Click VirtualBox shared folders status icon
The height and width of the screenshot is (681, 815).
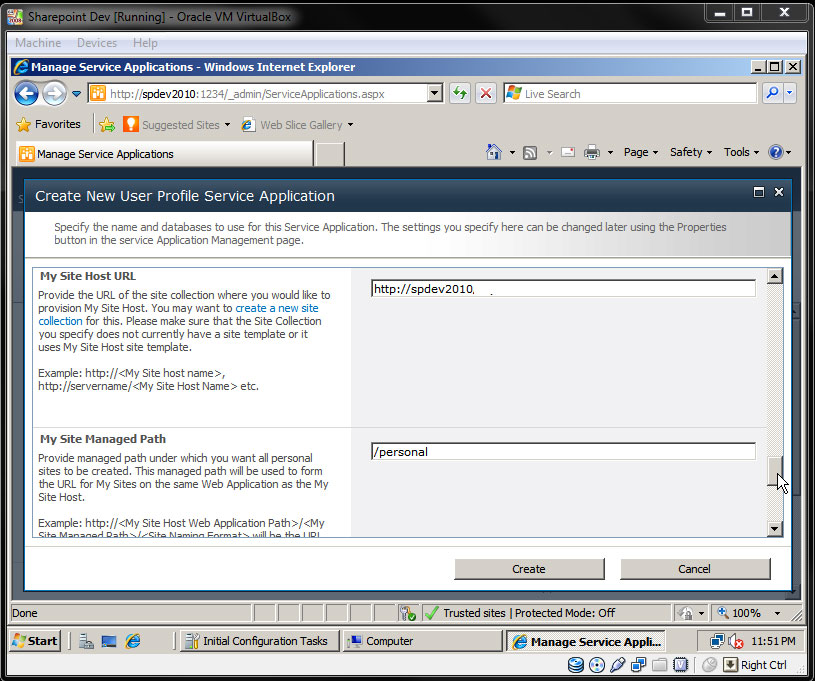[x=659, y=665]
